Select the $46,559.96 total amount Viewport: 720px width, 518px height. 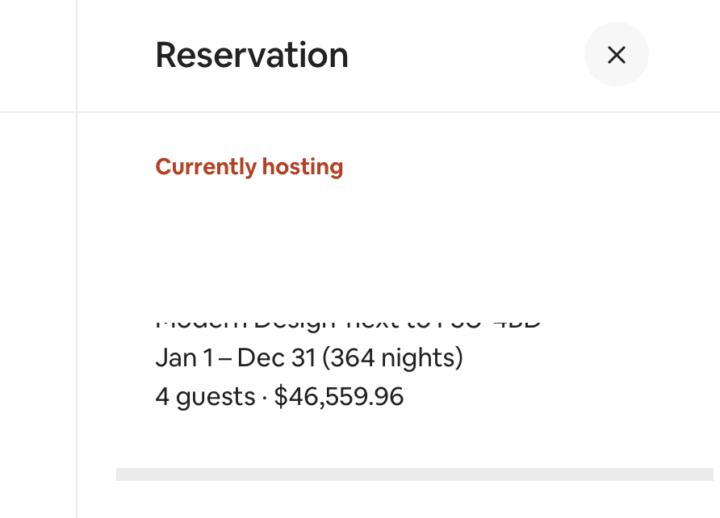pos(339,397)
